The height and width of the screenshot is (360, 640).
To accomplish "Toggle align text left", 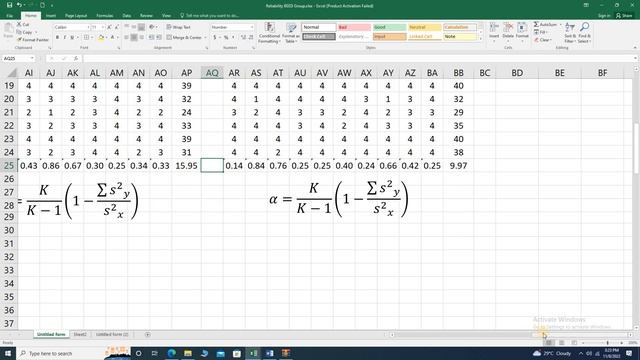I will pos(127,38).
